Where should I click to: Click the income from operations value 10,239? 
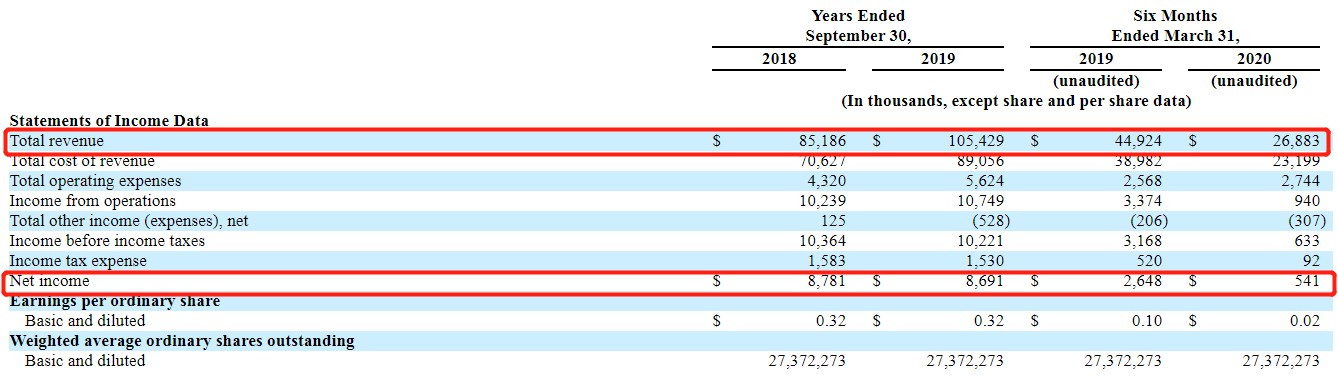(821, 201)
